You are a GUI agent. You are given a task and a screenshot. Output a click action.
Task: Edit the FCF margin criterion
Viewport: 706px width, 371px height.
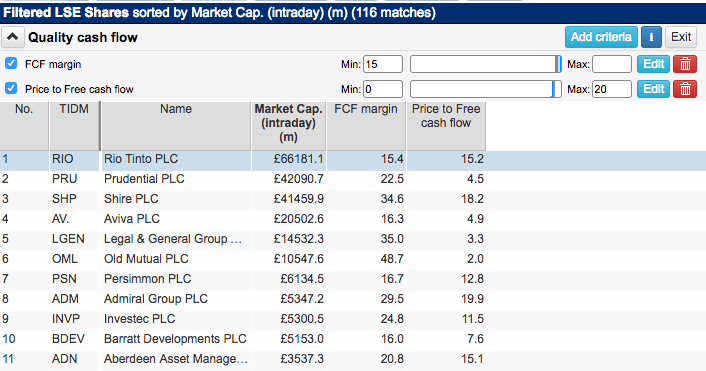coord(653,64)
